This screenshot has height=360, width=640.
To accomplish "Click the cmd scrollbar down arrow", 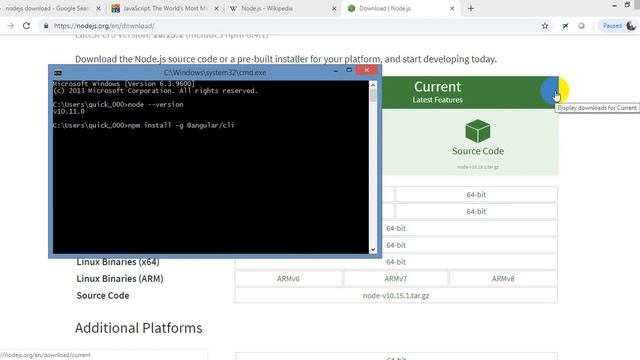I will [x=373, y=249].
